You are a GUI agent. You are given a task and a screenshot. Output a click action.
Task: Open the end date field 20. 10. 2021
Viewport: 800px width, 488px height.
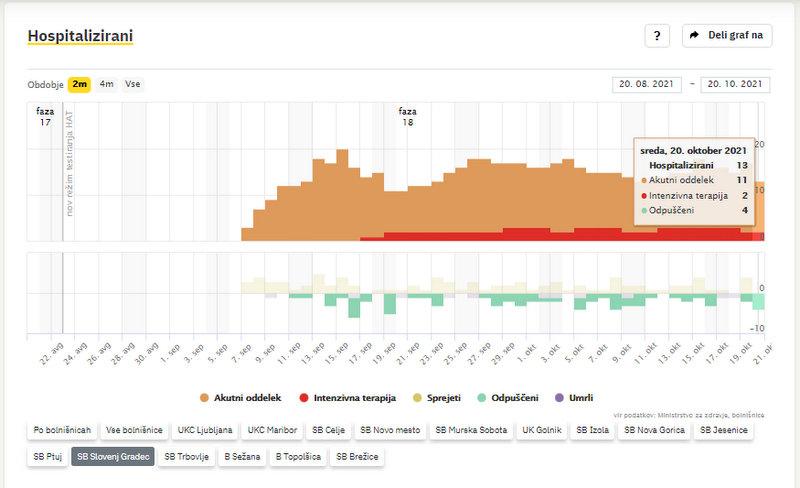click(x=735, y=84)
